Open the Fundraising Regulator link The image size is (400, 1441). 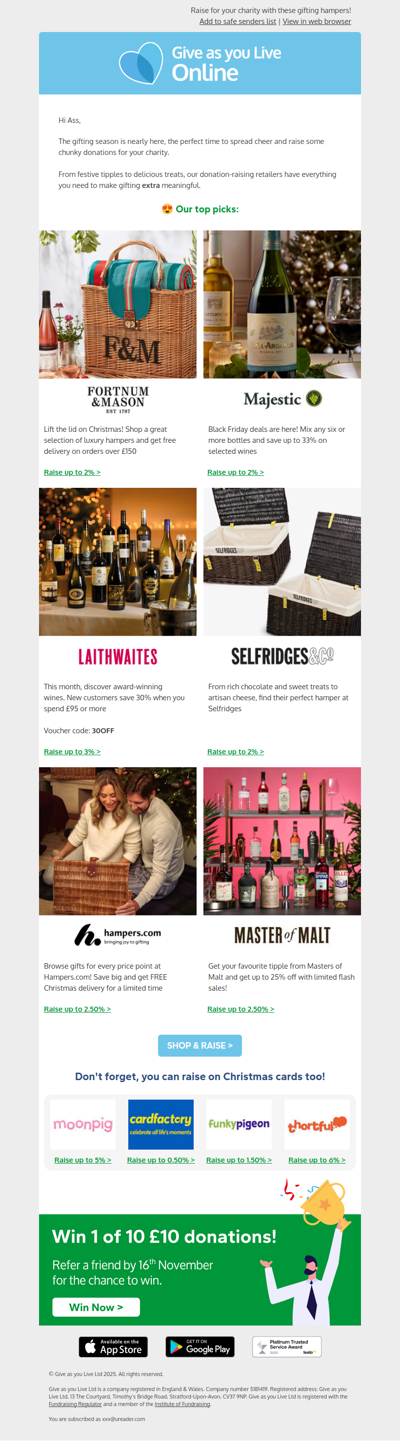[x=79, y=1404]
